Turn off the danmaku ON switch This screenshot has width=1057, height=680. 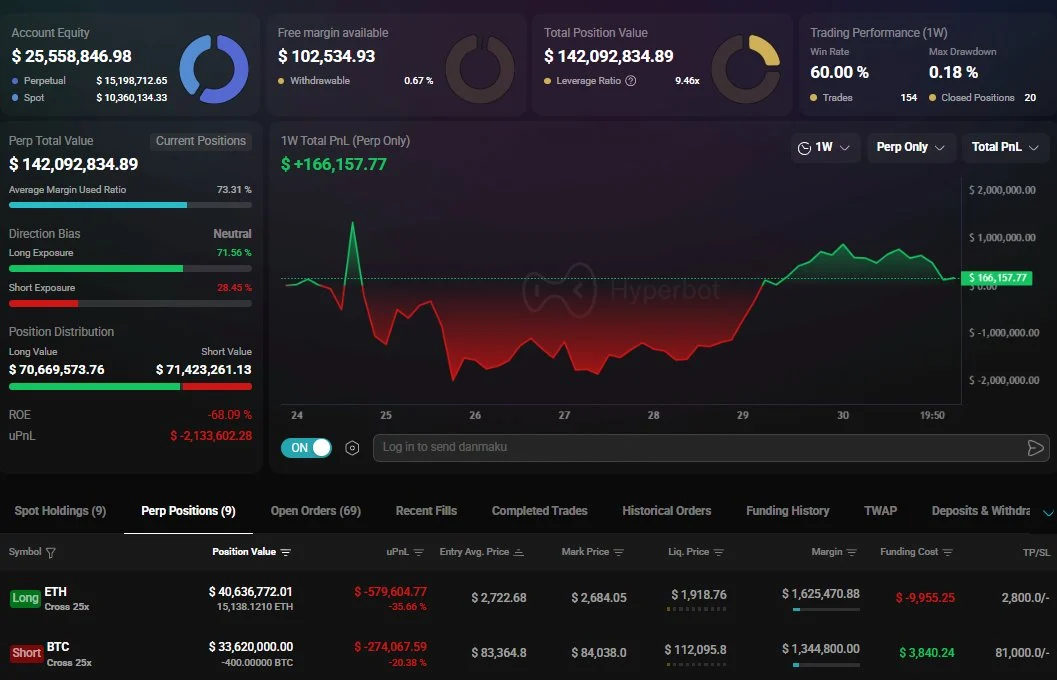(306, 447)
